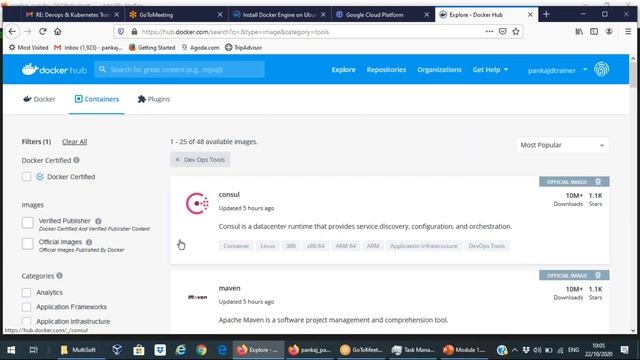
Task: Open page actions three-dots menu
Action: click(489, 31)
